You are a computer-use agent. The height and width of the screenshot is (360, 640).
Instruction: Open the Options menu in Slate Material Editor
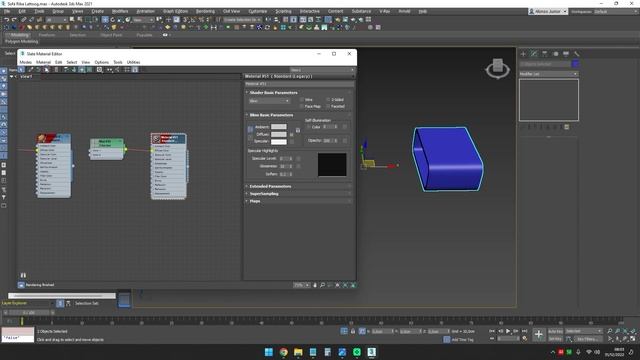coord(102,62)
